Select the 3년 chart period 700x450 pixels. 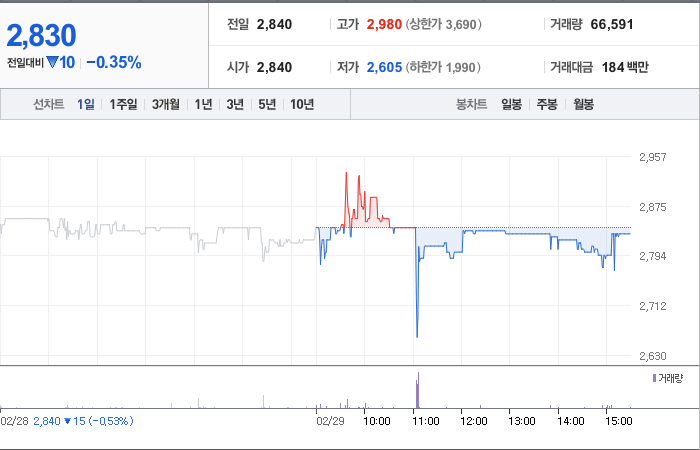[x=235, y=104]
